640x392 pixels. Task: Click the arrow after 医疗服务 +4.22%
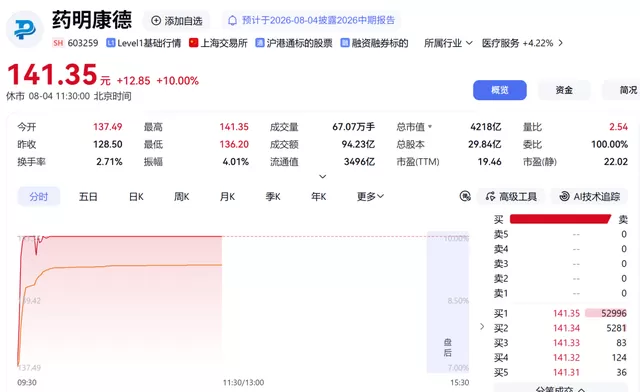coord(561,43)
